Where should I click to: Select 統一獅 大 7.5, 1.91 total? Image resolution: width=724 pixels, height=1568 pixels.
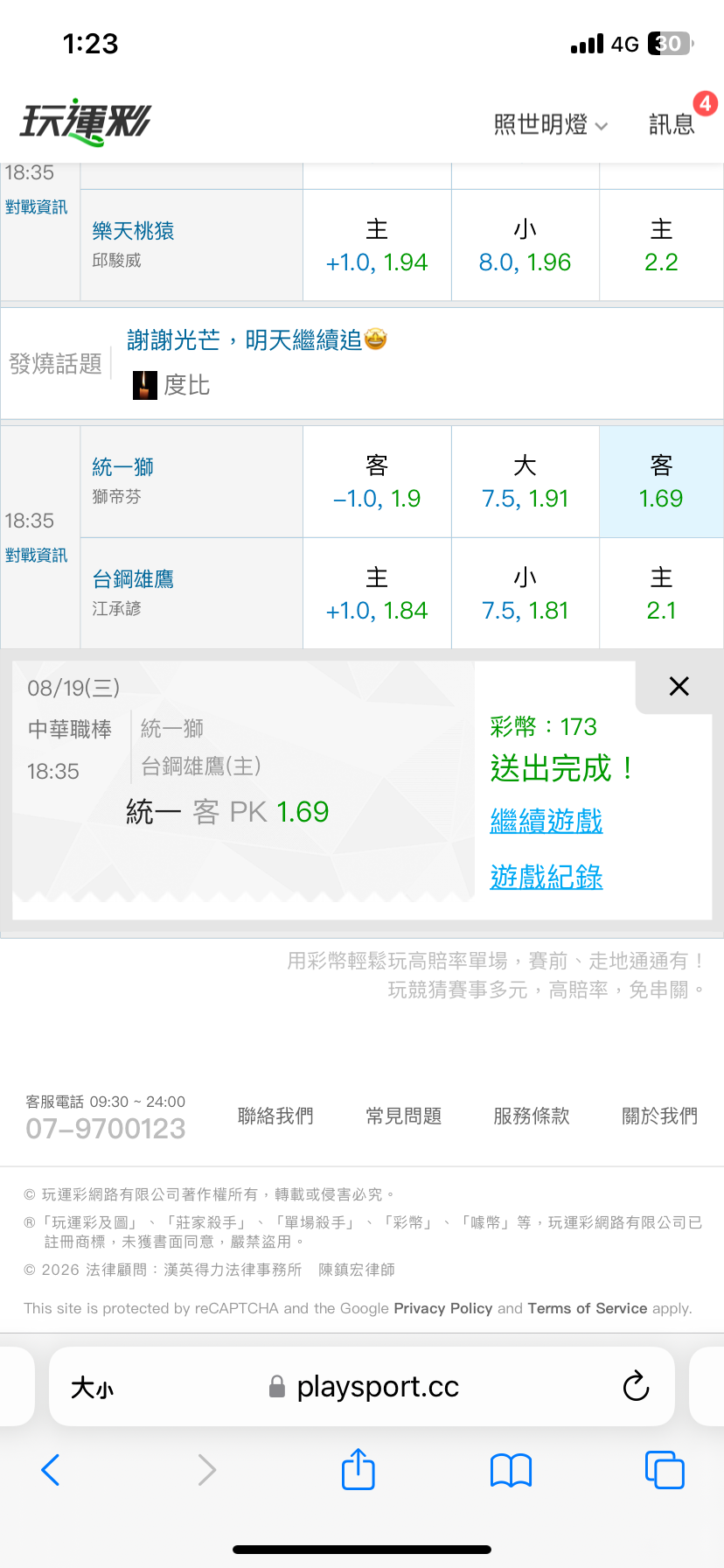tap(525, 482)
